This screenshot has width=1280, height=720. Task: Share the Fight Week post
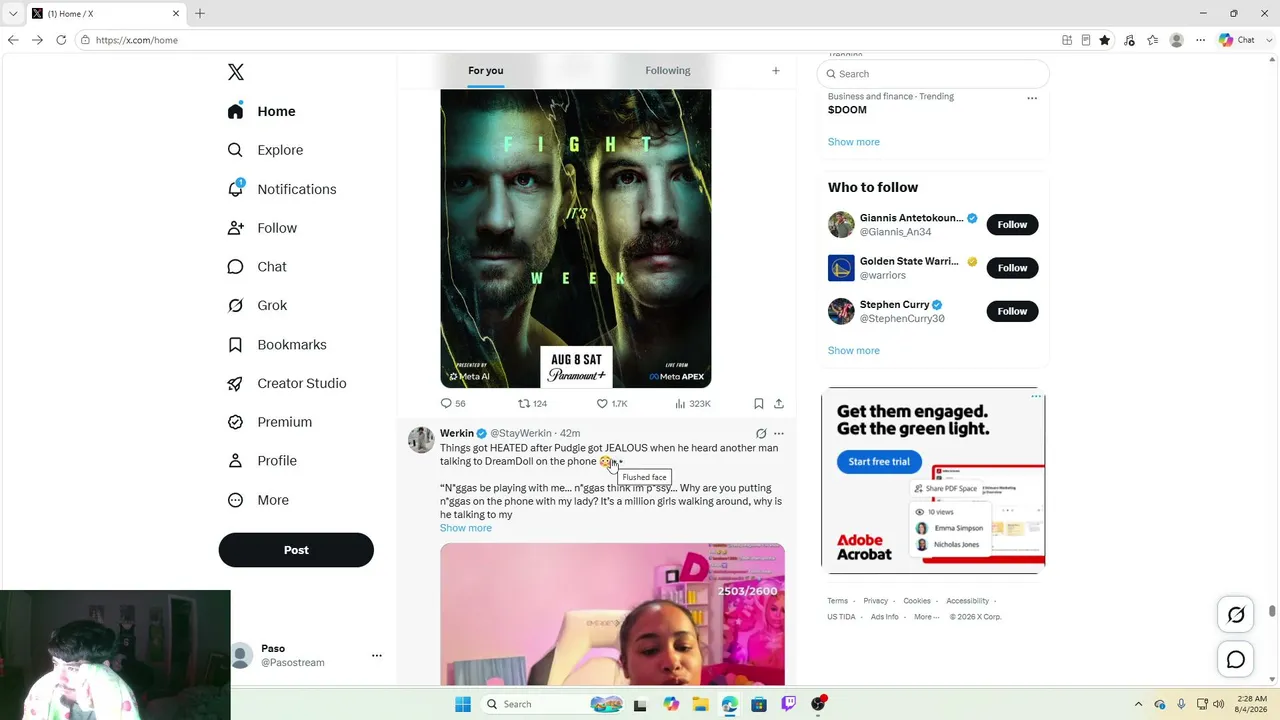[x=779, y=404]
